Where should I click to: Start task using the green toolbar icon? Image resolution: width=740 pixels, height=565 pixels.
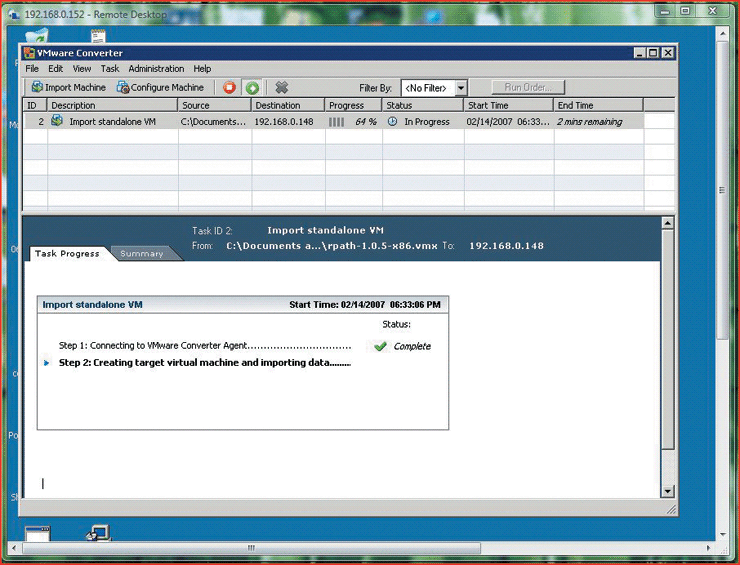[x=252, y=87]
